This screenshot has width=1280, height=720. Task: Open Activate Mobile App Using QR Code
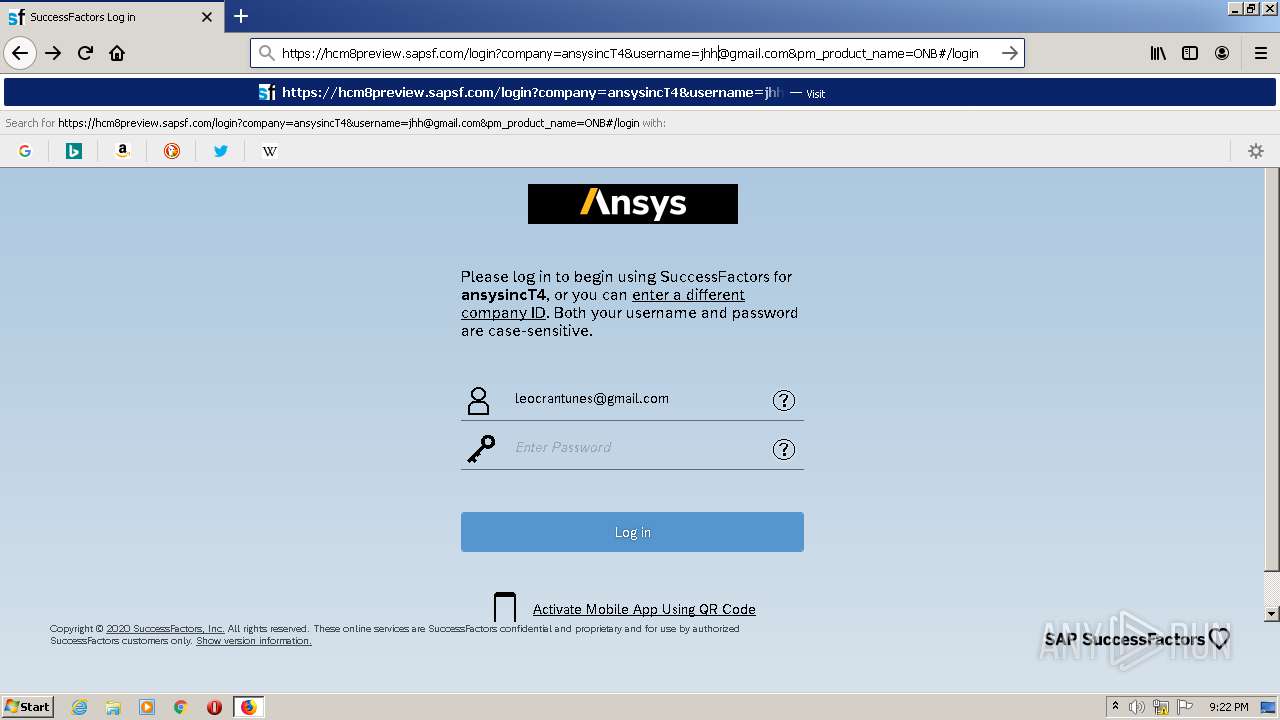[644, 609]
